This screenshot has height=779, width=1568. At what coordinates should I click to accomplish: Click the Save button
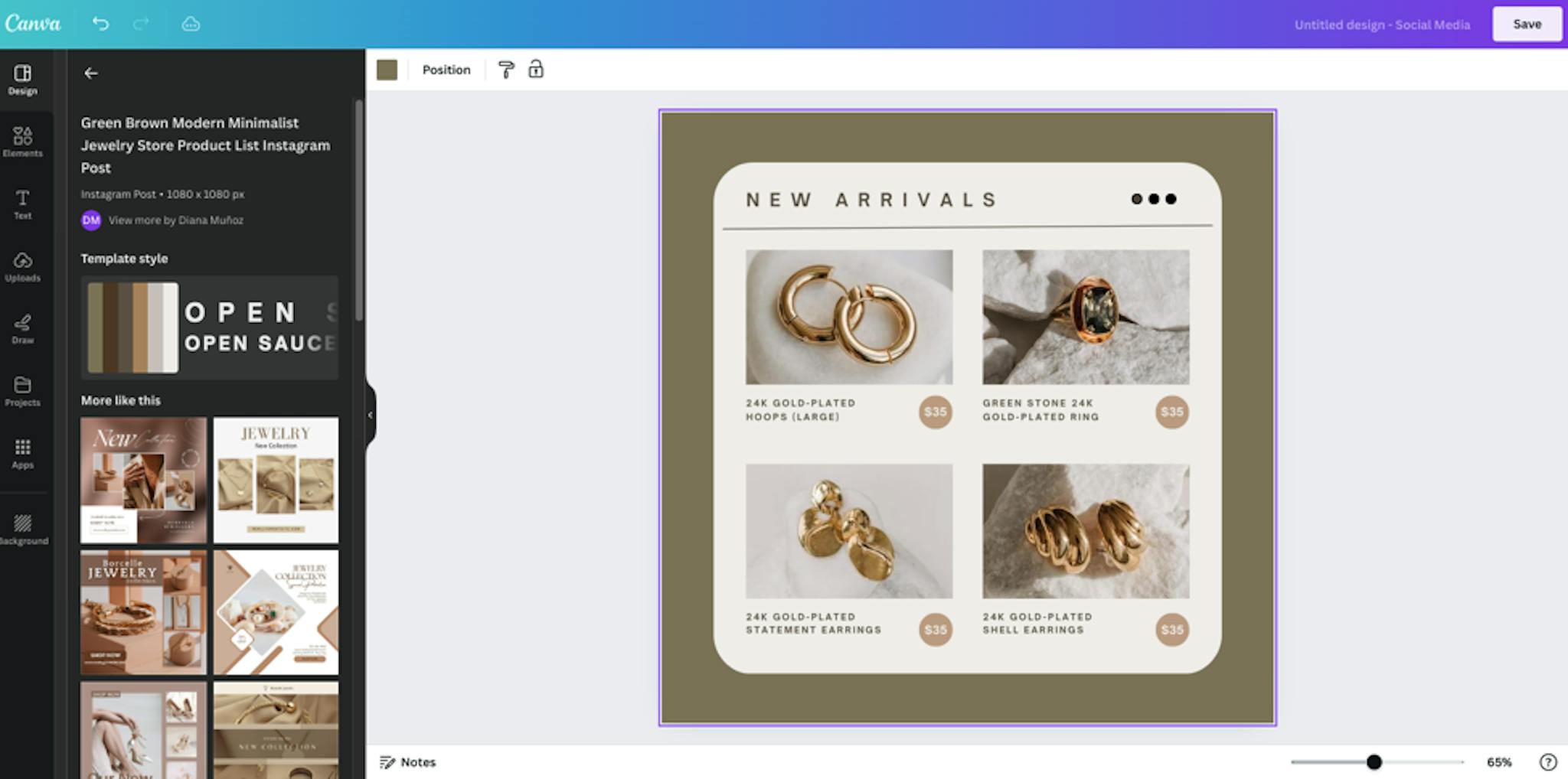tap(1527, 24)
